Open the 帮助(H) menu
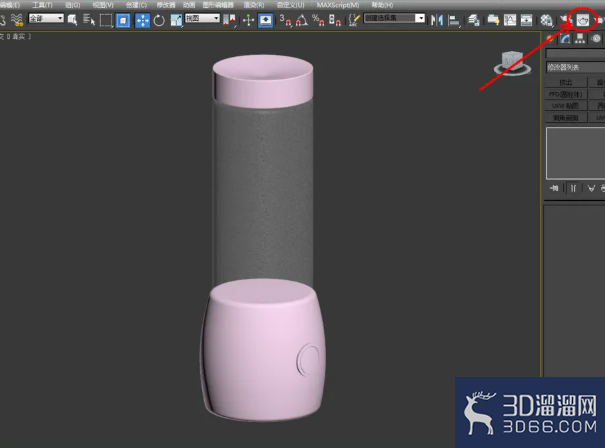Screen dimensions: 605x448 coord(382,5)
